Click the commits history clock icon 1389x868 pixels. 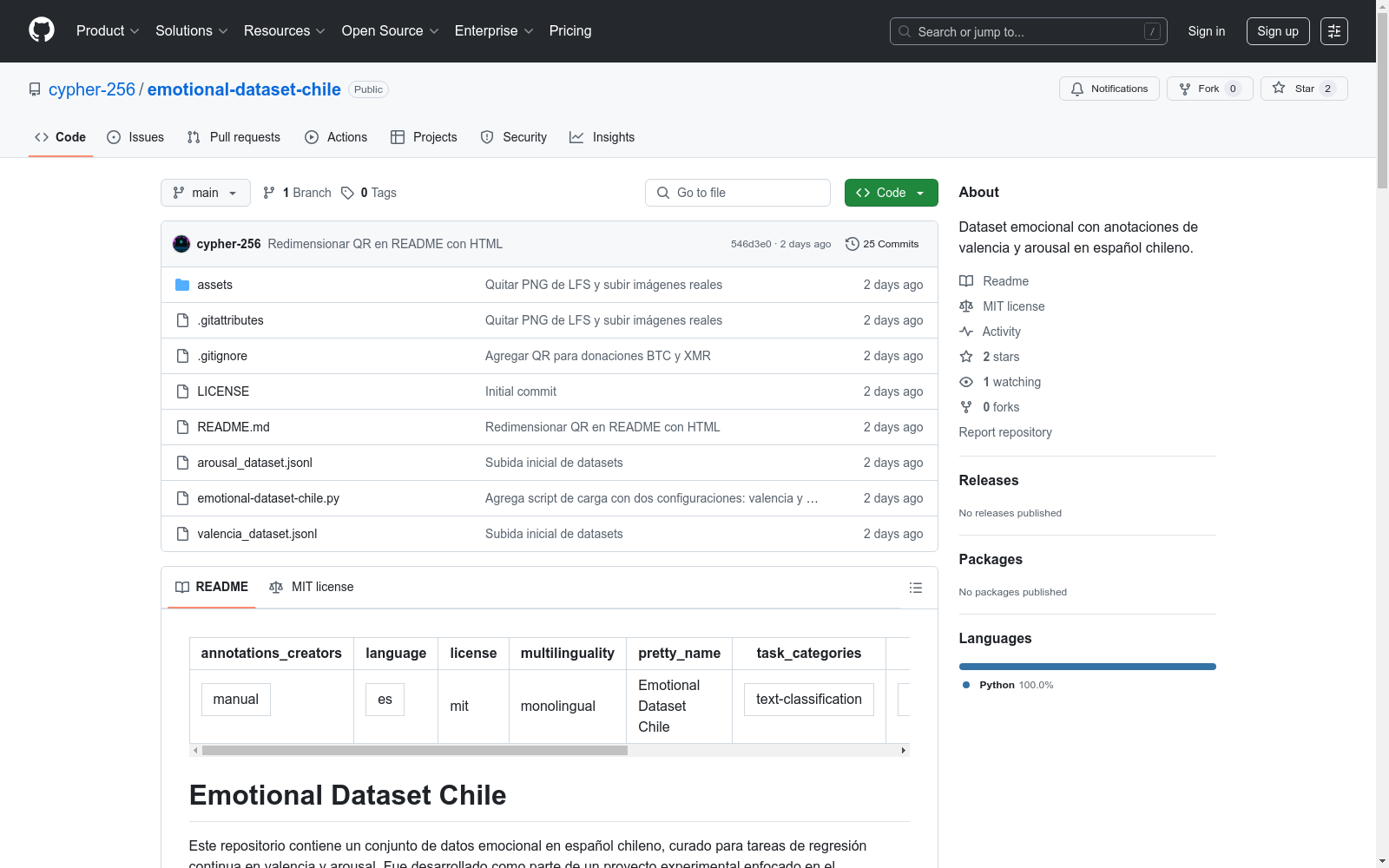pyautogui.click(x=852, y=244)
